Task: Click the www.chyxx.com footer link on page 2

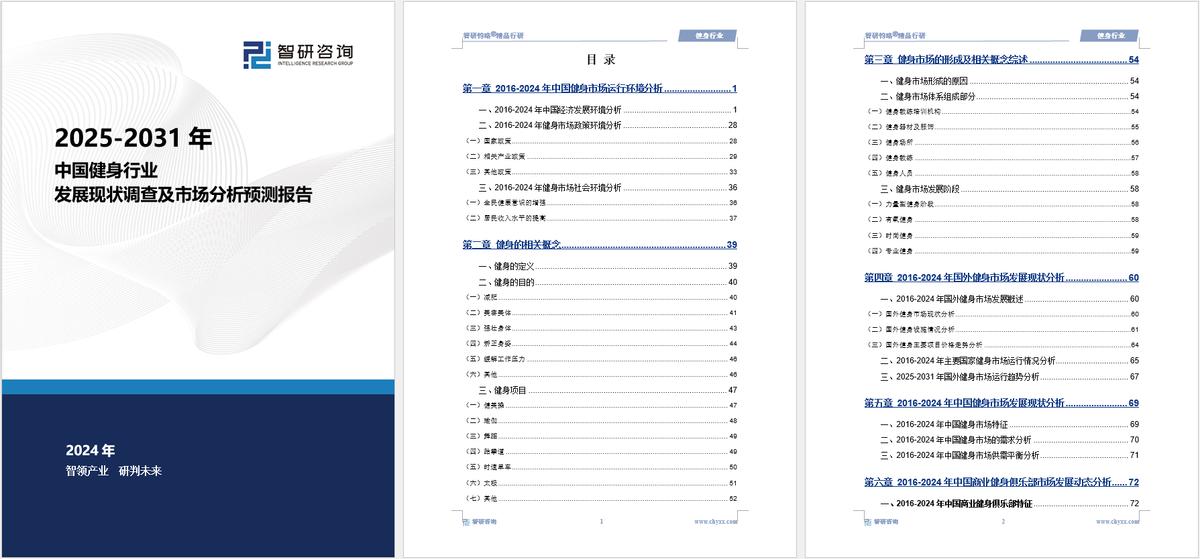Action: click(1117, 522)
